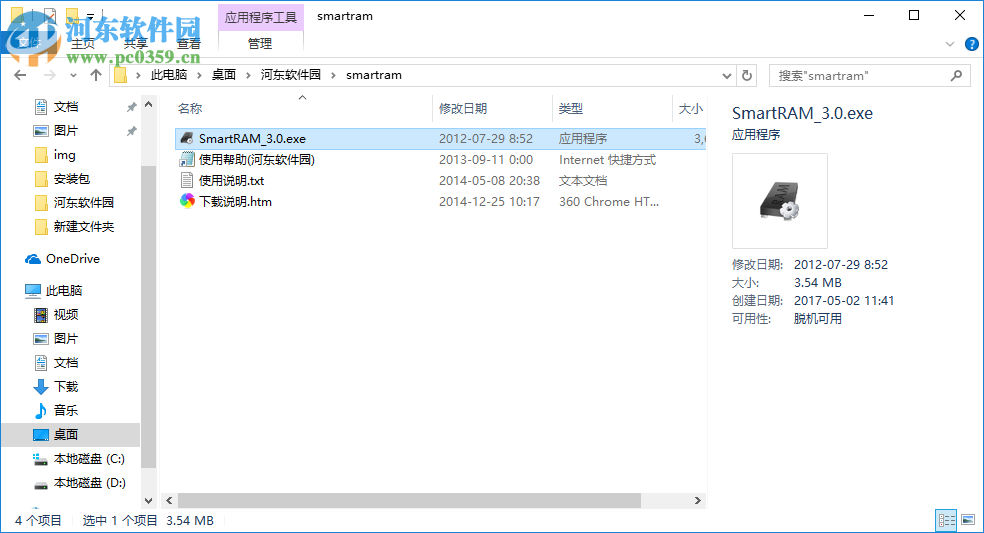Expand chevron after 桌面 in breadcrumb

point(248,75)
